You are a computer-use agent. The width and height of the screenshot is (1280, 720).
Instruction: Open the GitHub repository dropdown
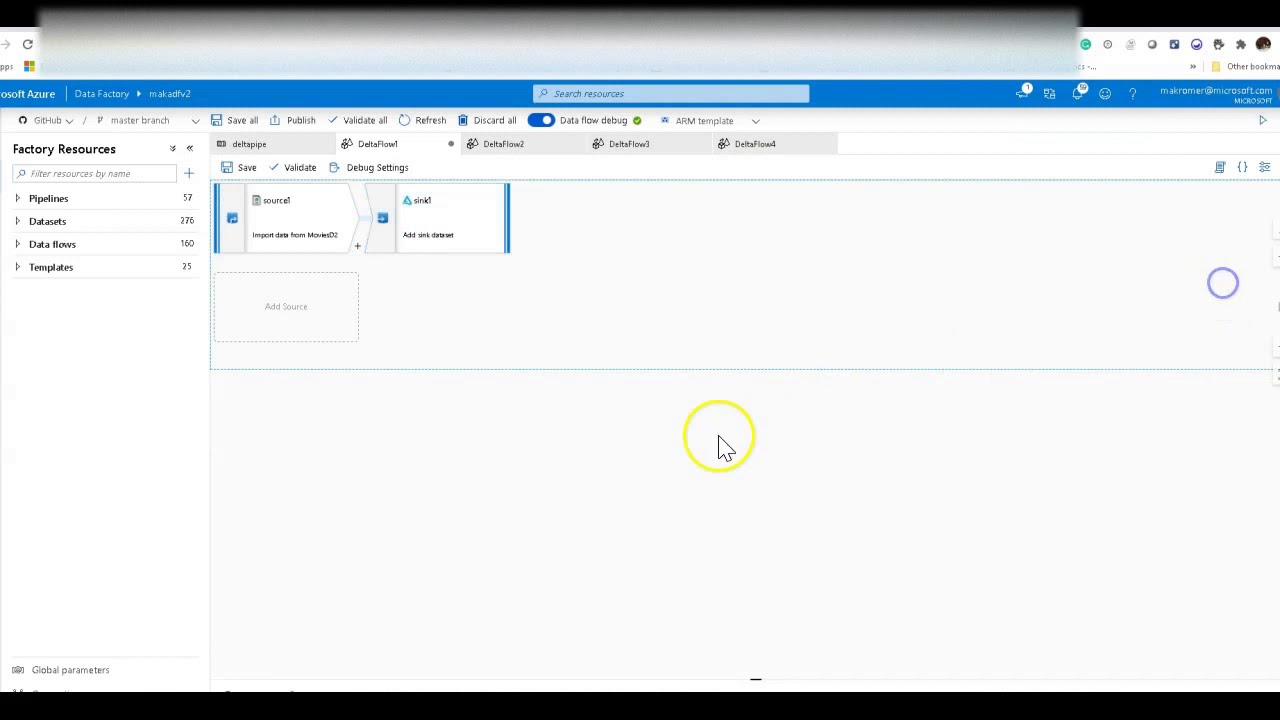point(46,120)
